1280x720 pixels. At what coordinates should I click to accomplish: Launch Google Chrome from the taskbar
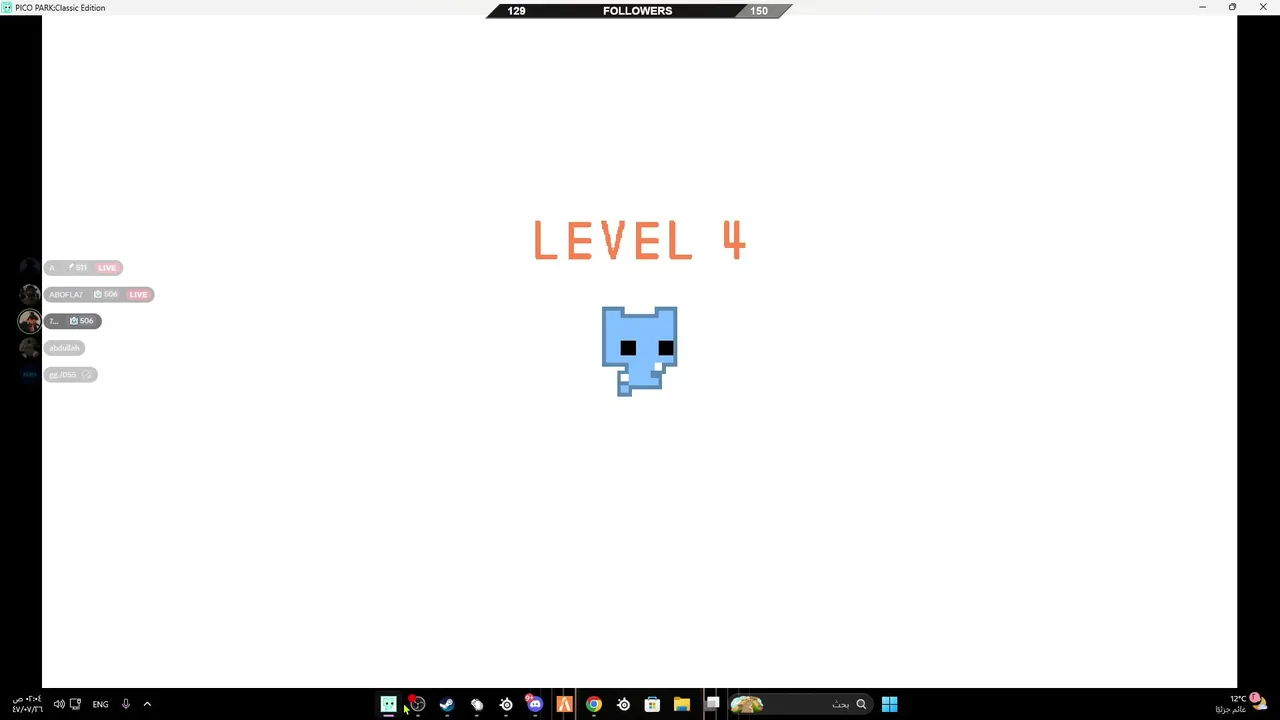(594, 704)
